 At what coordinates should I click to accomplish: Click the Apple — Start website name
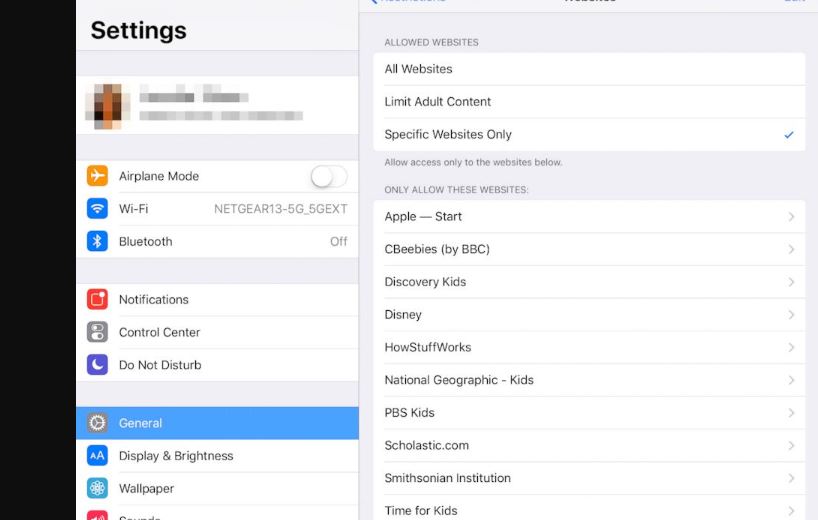(423, 216)
